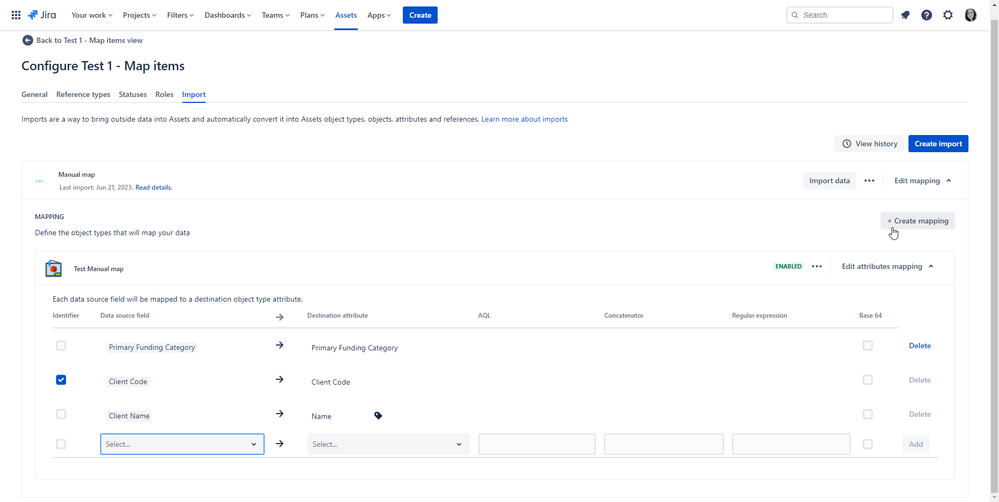Open the Plans menu
999x502 pixels.
pos(312,15)
